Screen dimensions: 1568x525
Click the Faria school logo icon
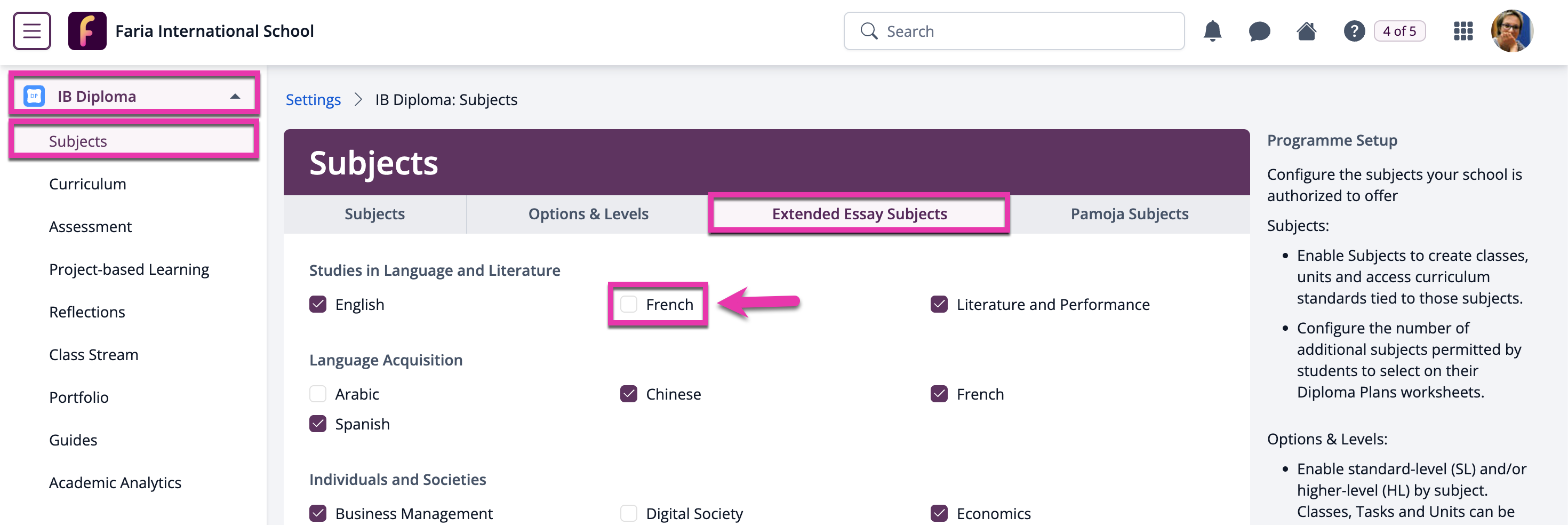point(87,31)
